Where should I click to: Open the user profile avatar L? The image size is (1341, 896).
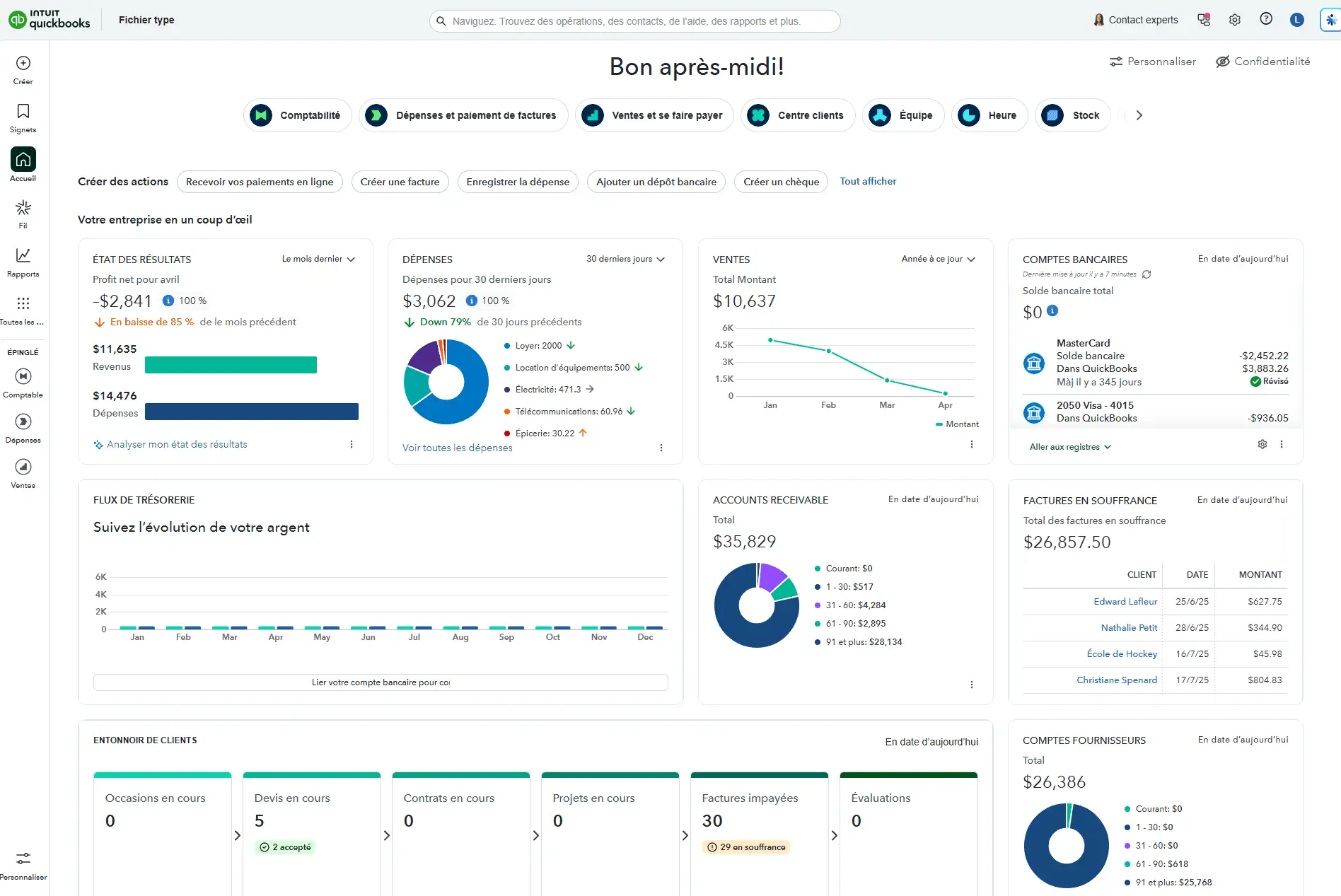tap(1297, 20)
